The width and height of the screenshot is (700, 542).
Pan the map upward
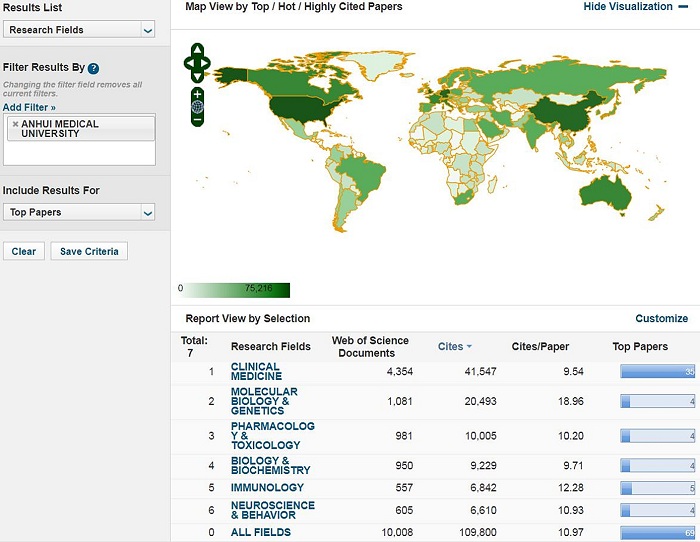(198, 50)
